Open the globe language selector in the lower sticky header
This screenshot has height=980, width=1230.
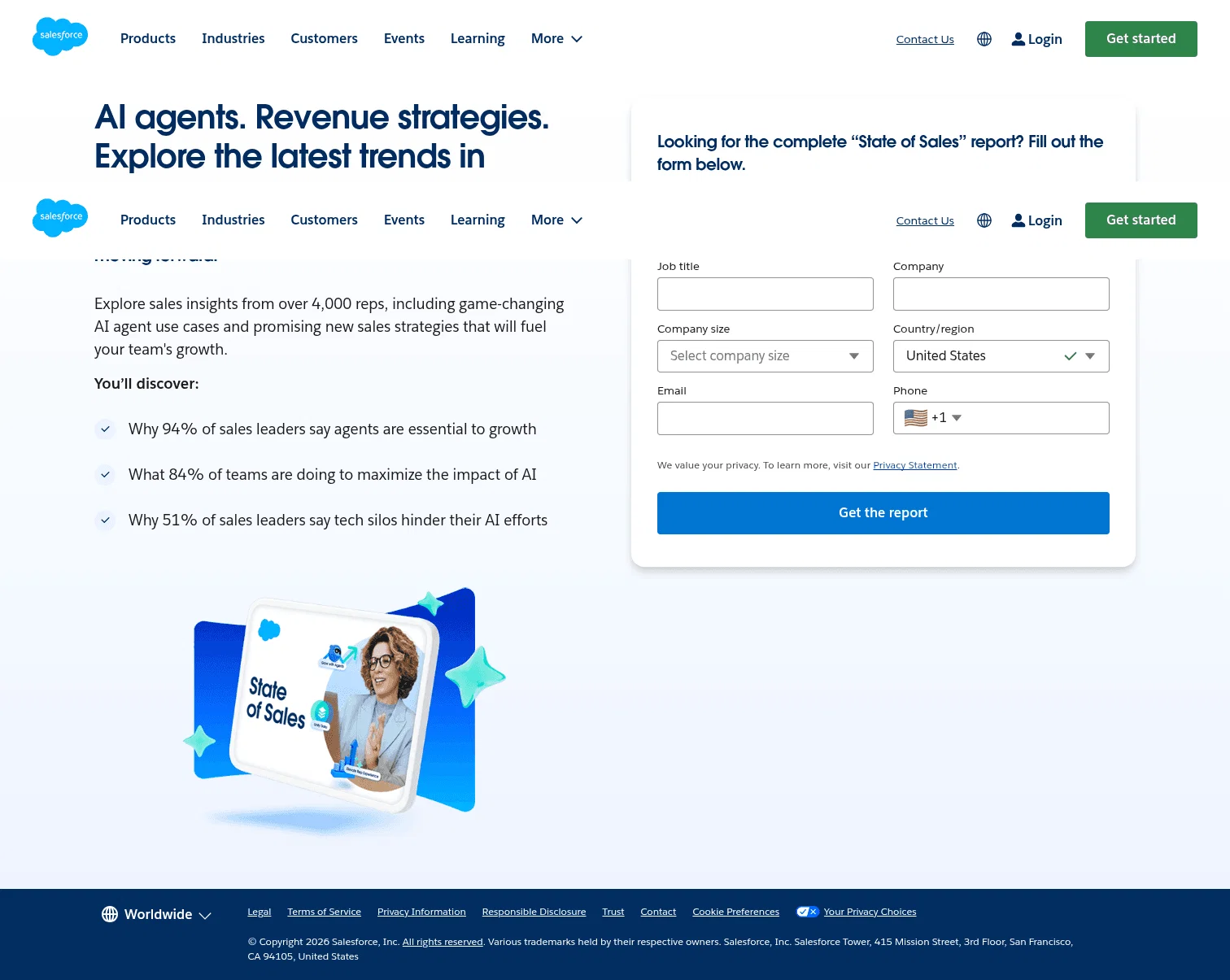click(x=984, y=220)
